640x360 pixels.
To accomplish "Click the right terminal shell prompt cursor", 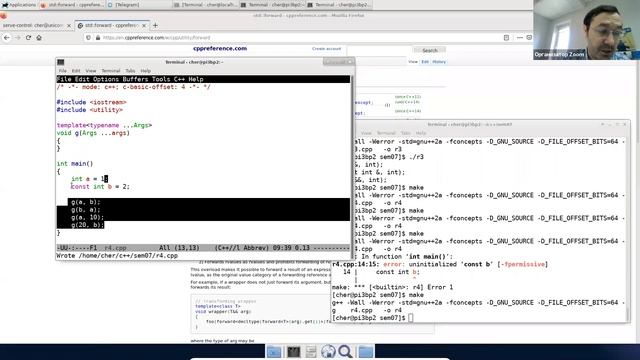I will pyautogui.click(x=411, y=318).
